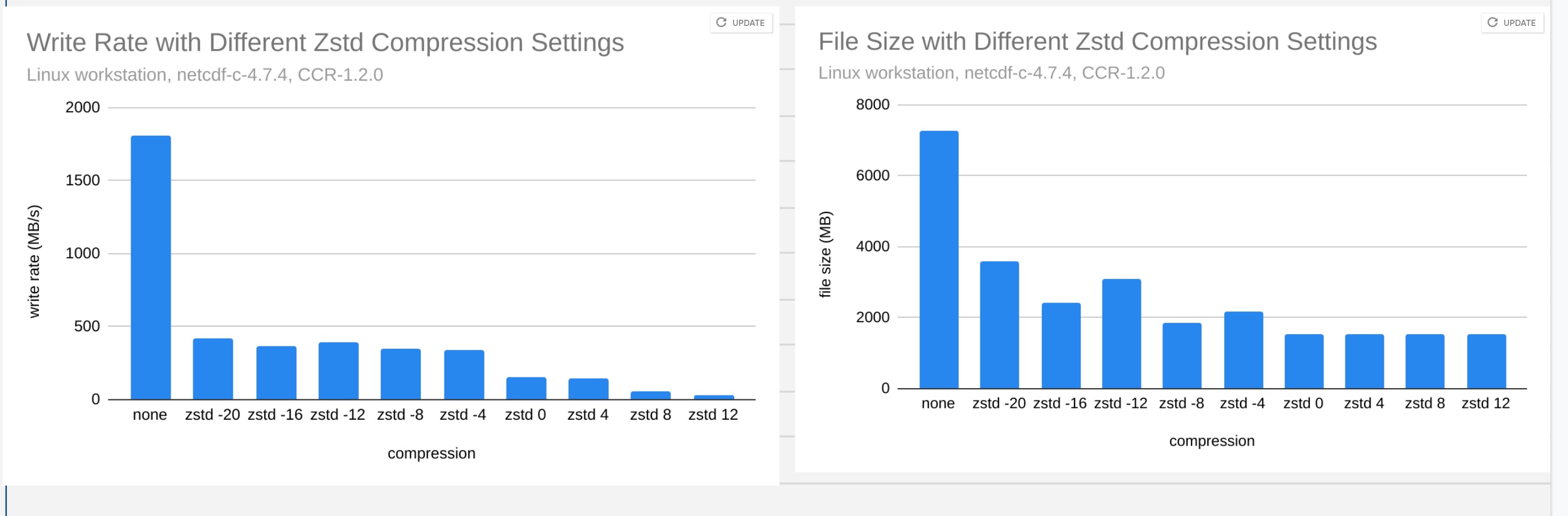Click refresh icon on Write Rate chart
The image size is (1568, 516).
721,23
